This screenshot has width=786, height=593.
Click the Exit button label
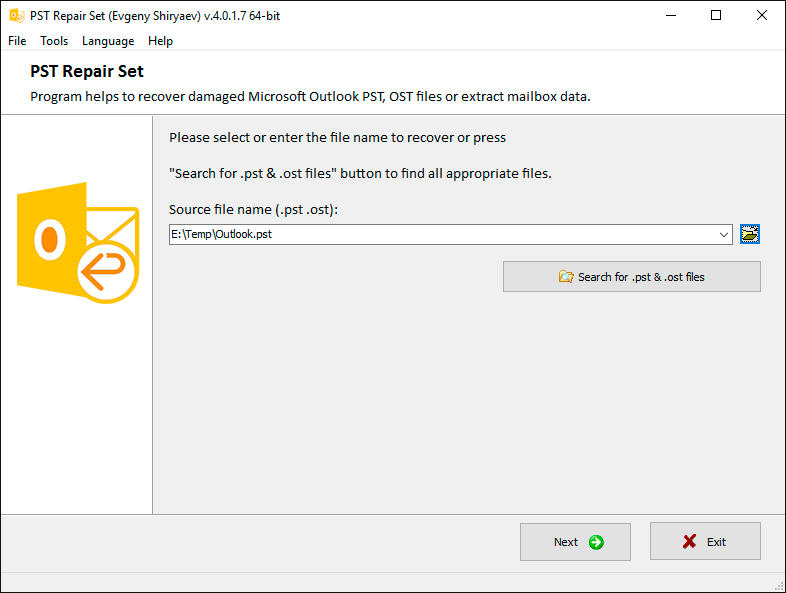tap(716, 542)
